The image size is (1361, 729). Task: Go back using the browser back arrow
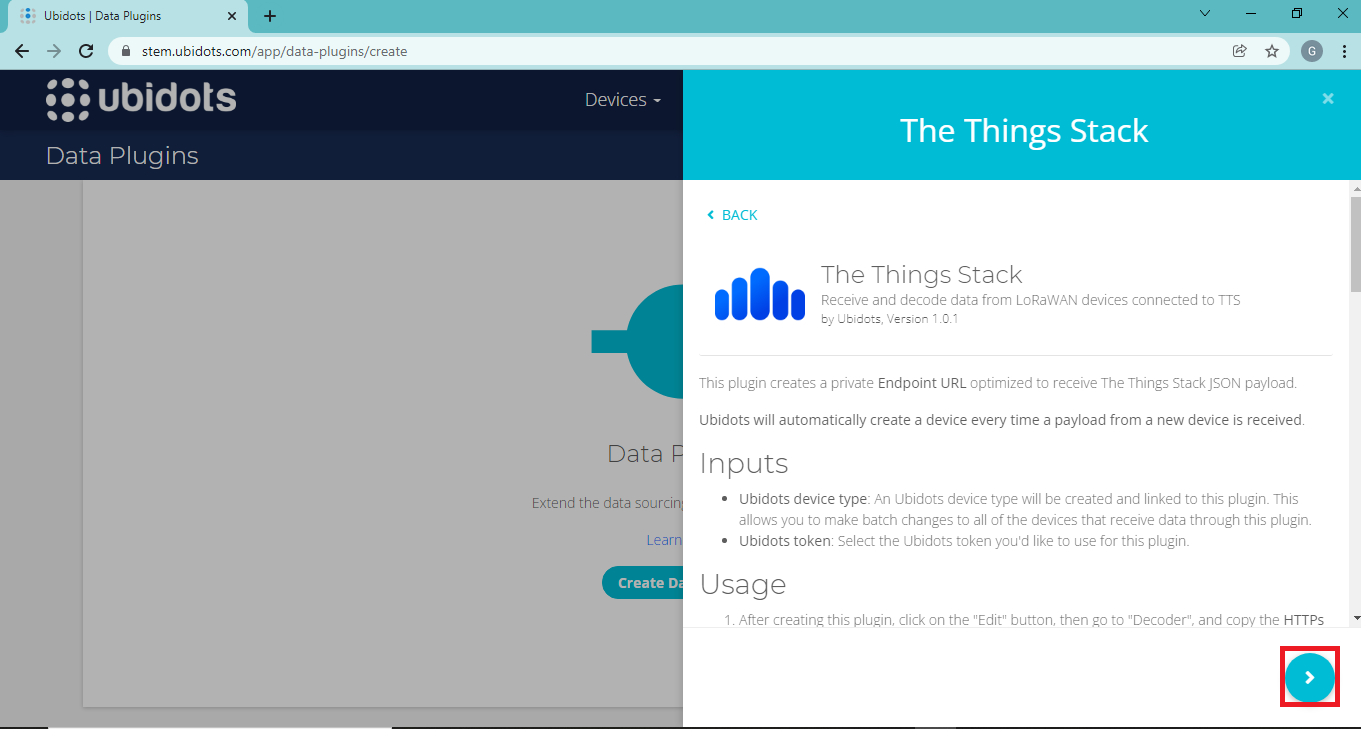coord(22,51)
